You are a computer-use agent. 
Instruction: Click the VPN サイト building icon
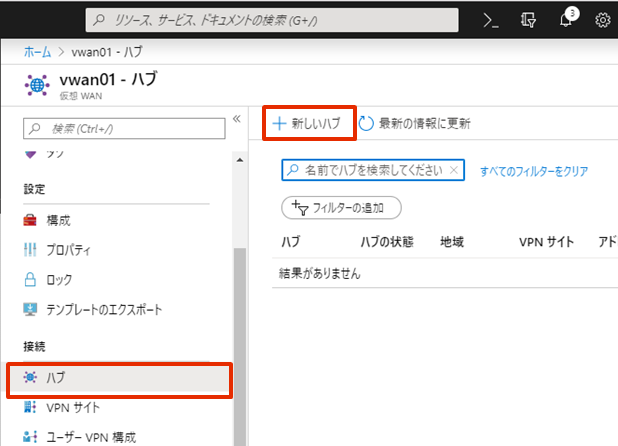point(30,407)
